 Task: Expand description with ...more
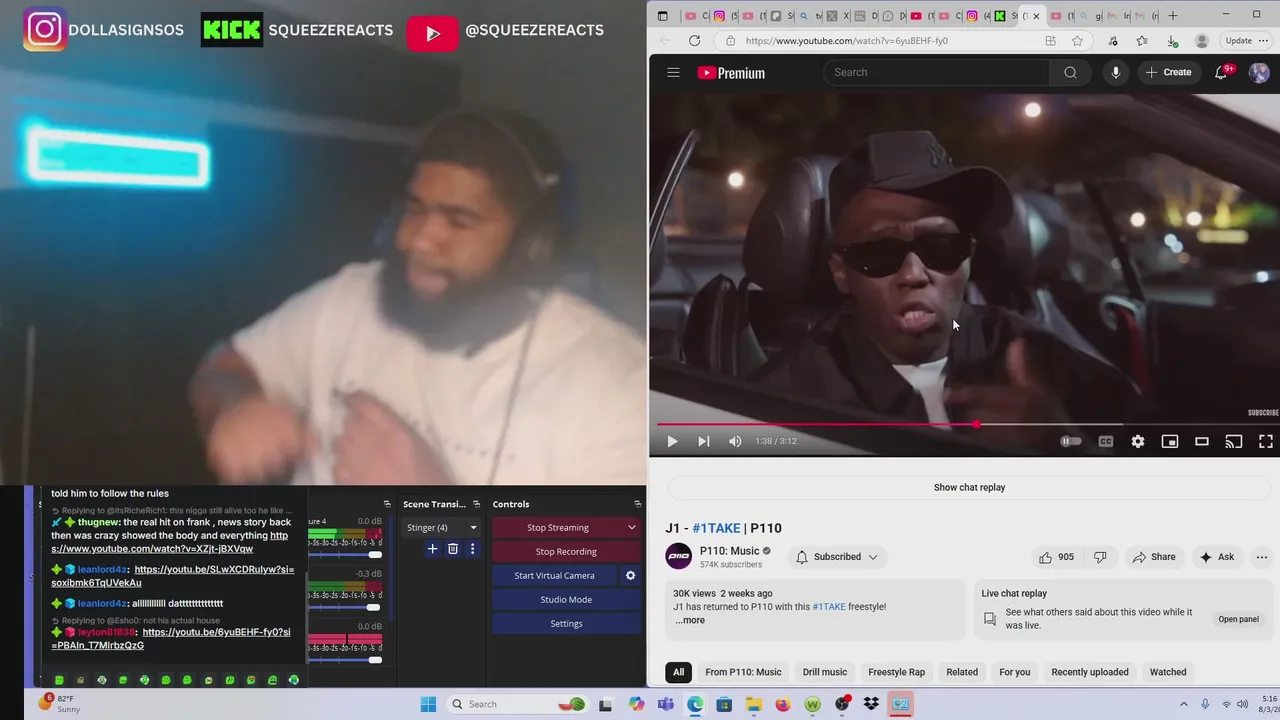(x=690, y=620)
